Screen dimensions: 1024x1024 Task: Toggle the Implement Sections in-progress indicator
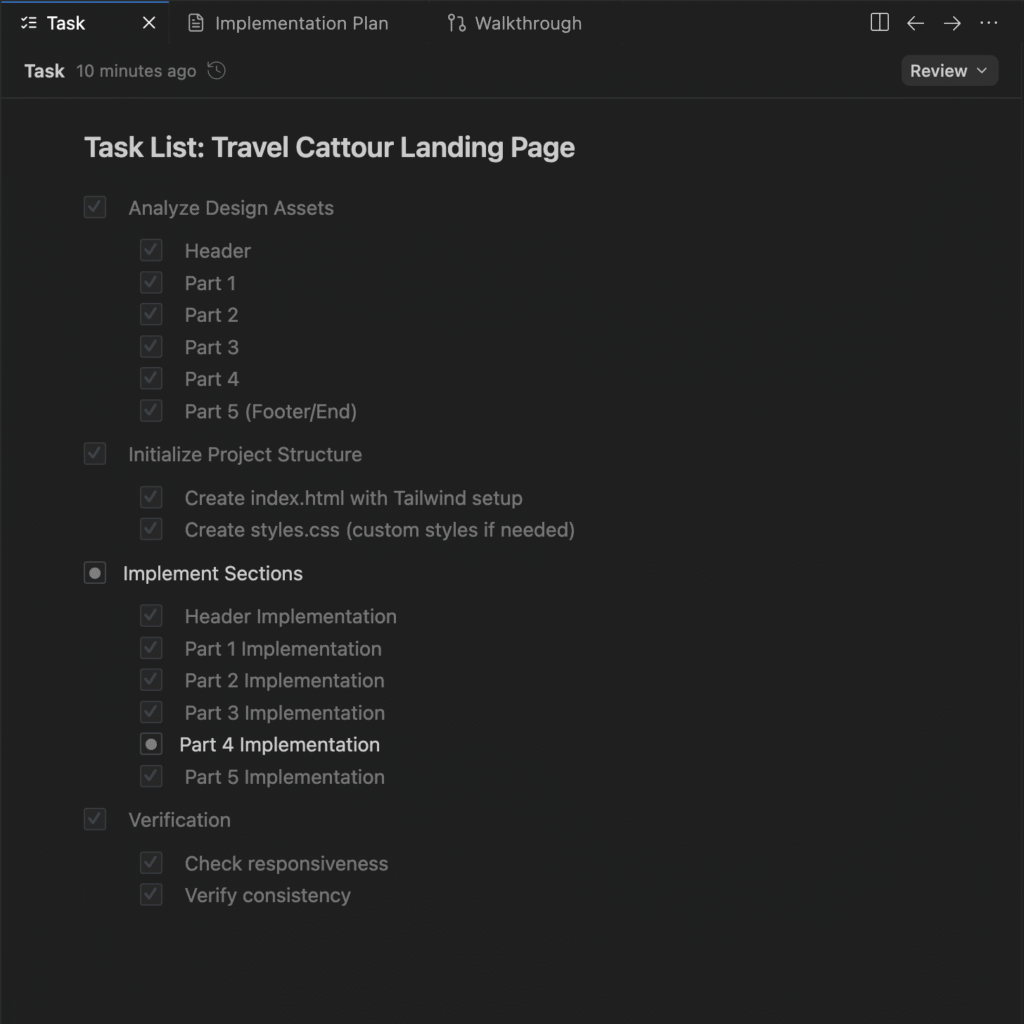(95, 573)
